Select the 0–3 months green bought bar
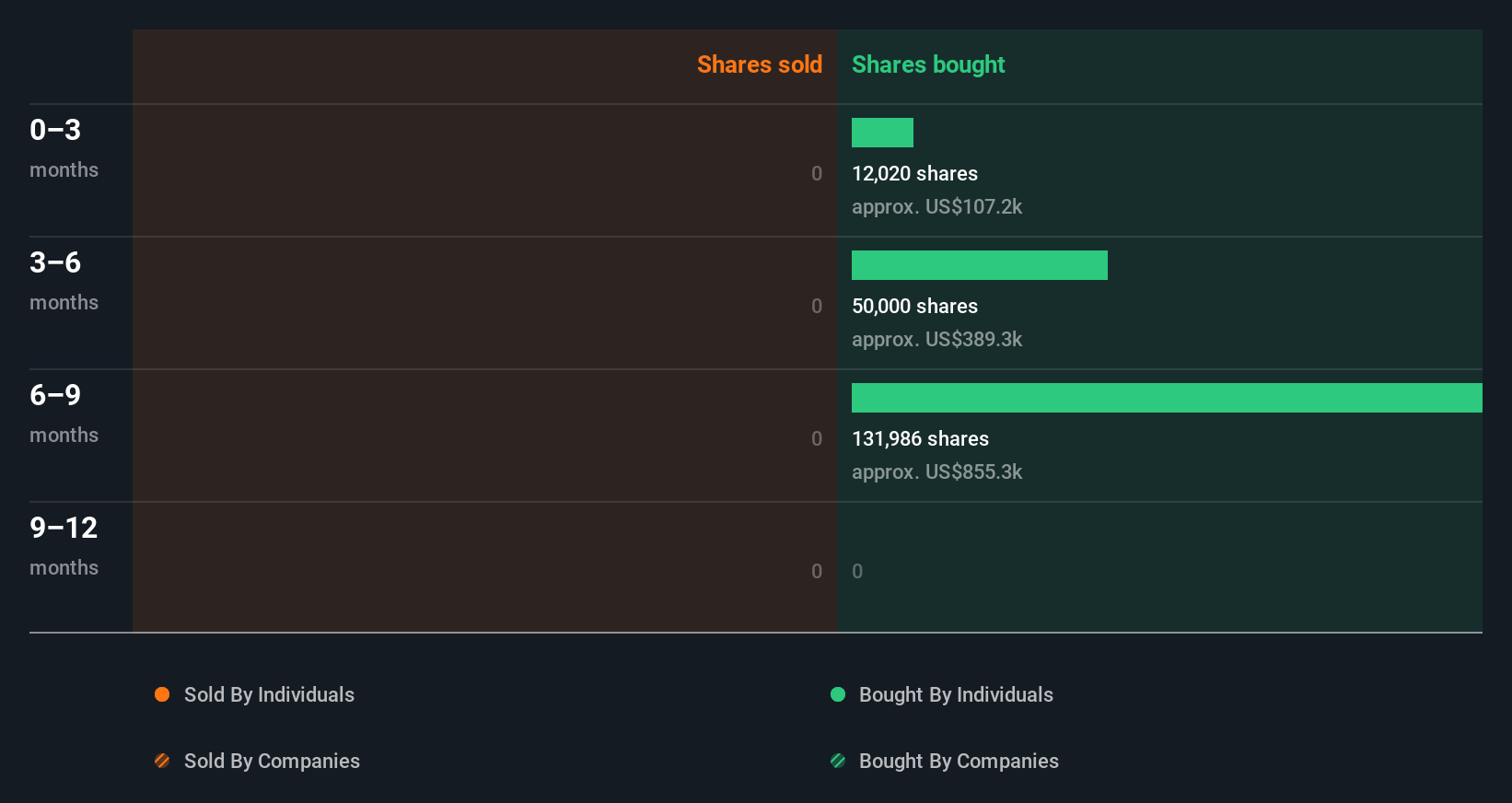Image resolution: width=1512 pixels, height=803 pixels. 882,133
